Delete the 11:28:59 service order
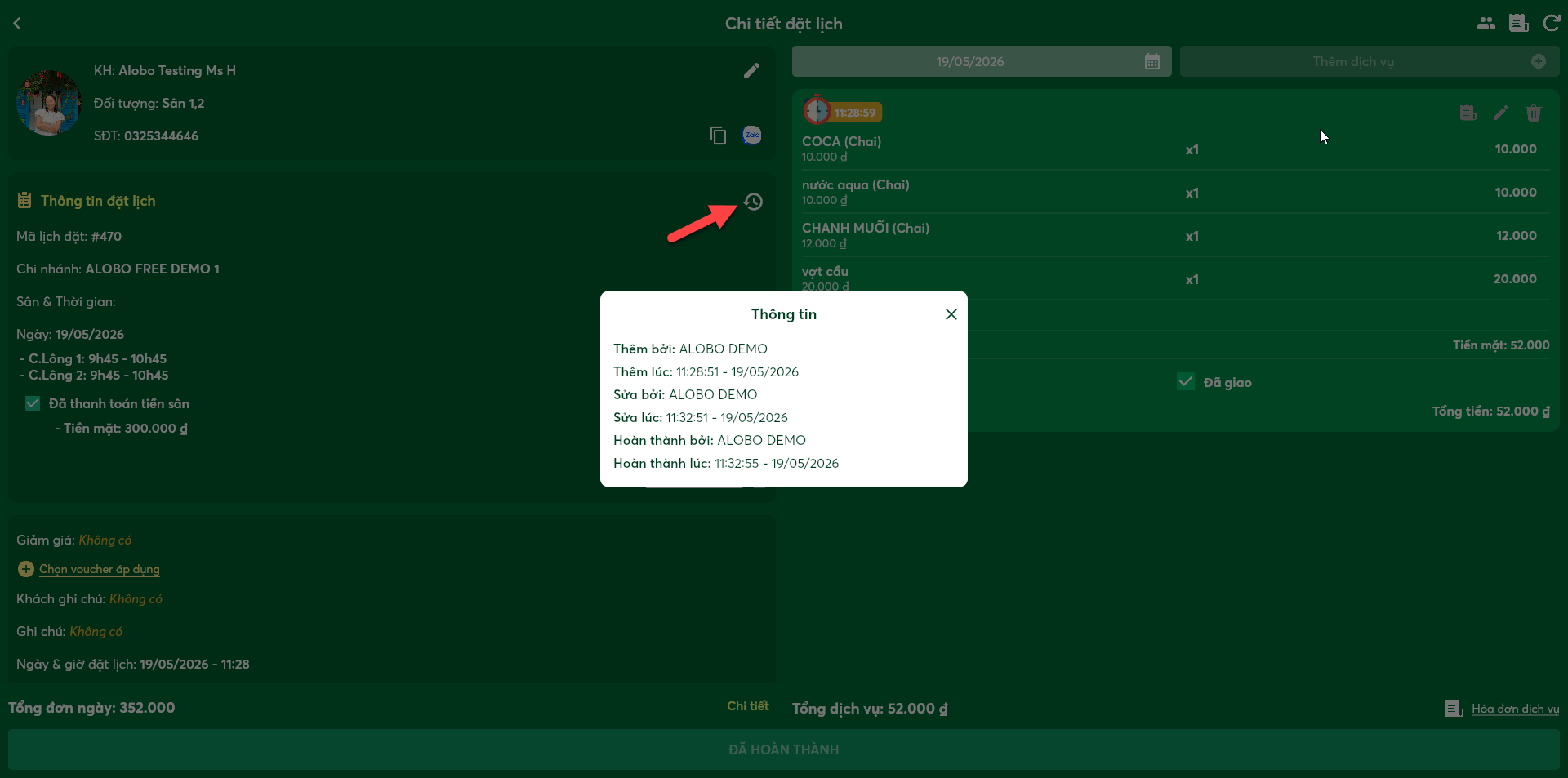 click(x=1533, y=113)
